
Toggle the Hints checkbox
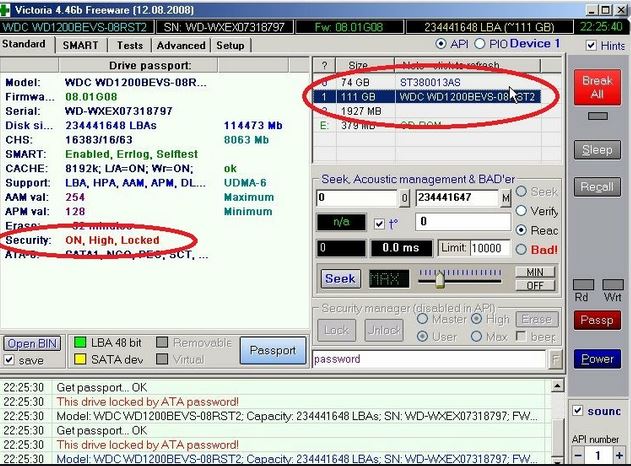591,45
